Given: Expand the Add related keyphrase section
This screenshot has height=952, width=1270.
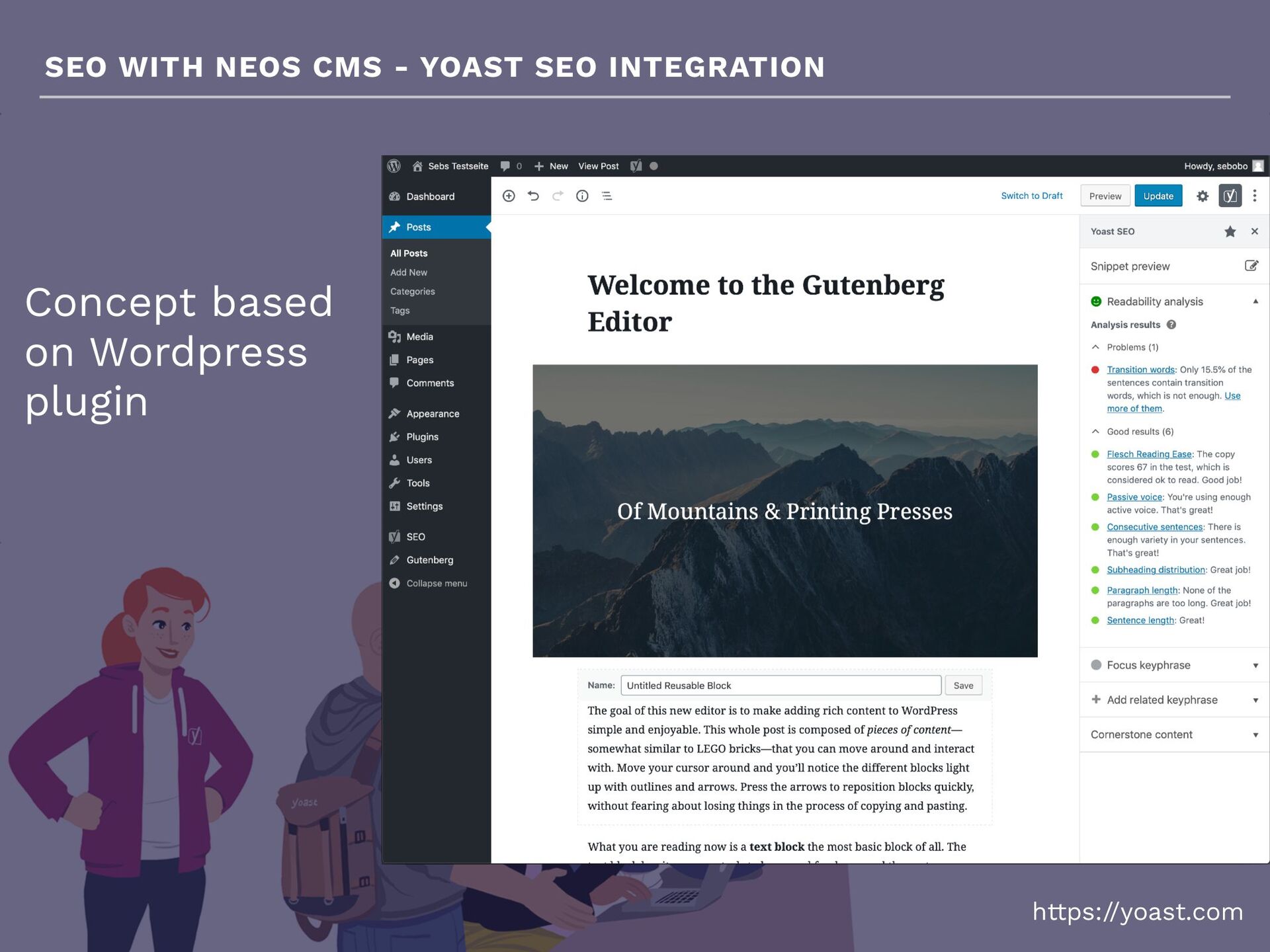Looking at the screenshot, I should (1174, 699).
